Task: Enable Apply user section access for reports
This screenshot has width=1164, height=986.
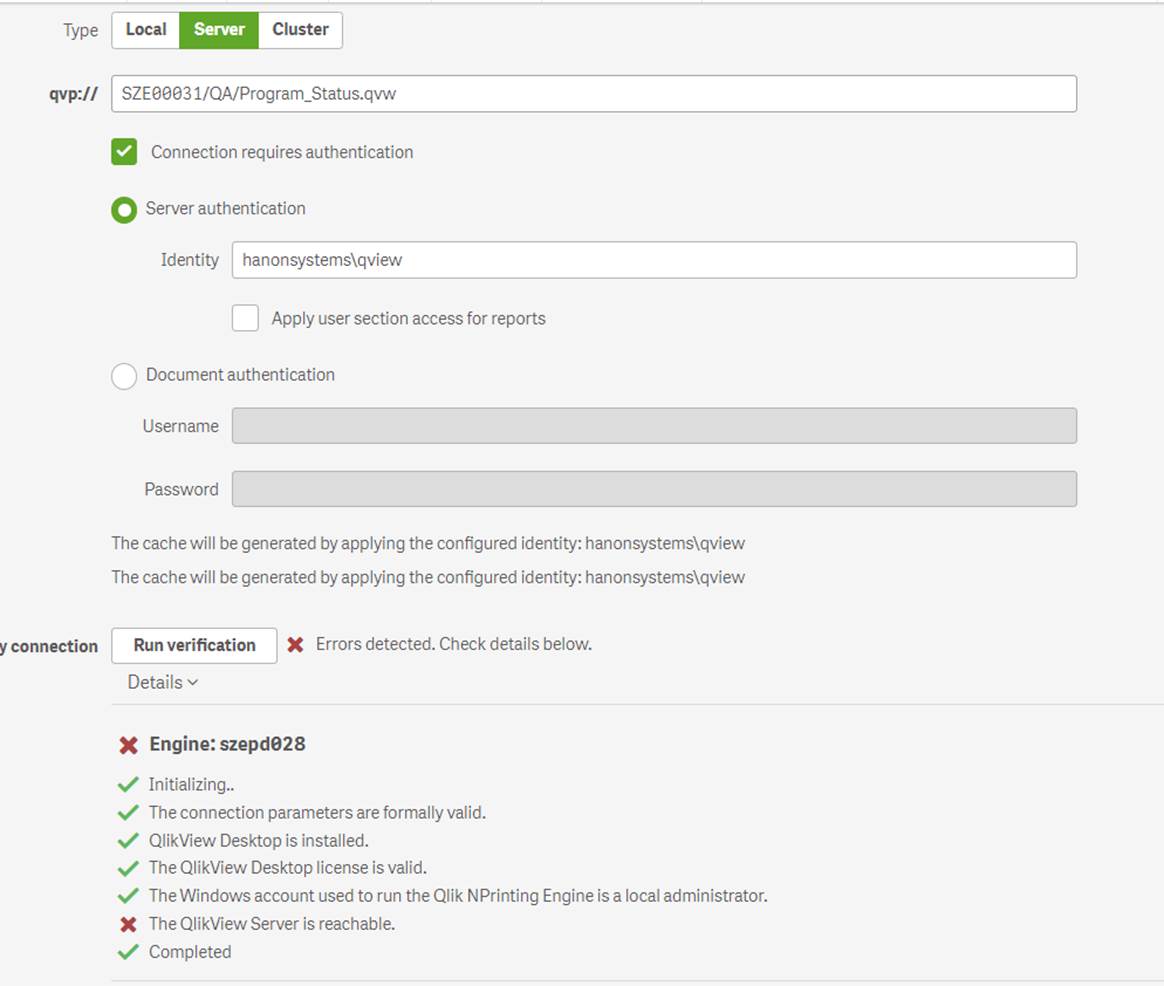Action: tap(245, 318)
